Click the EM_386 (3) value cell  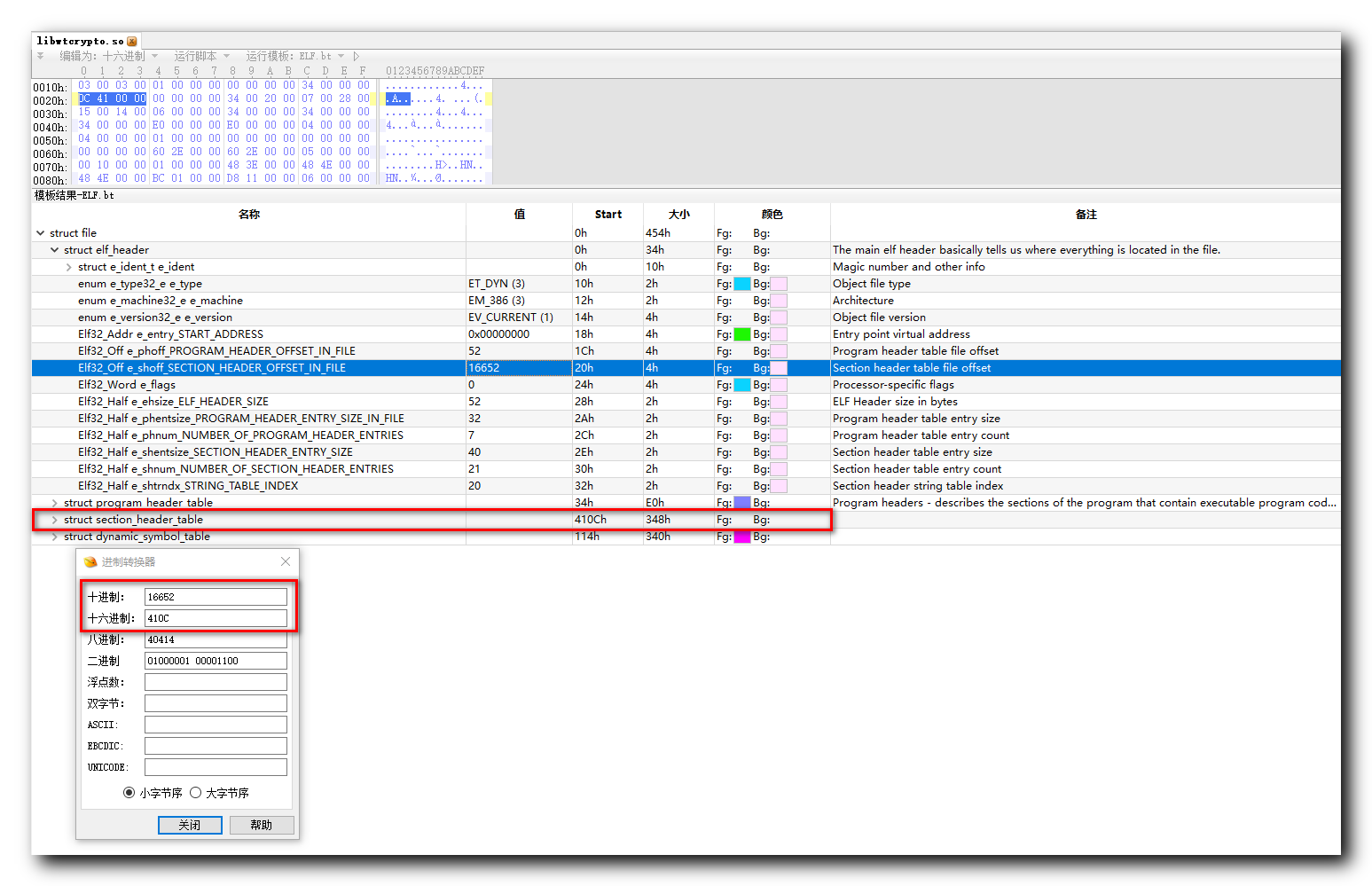(x=519, y=301)
